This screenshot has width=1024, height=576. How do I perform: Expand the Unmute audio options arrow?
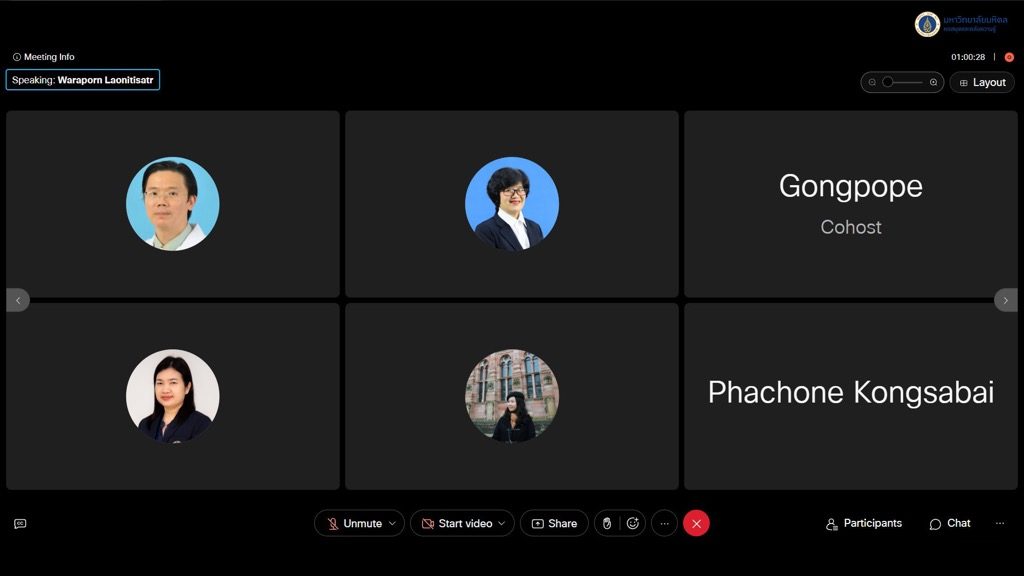[x=392, y=524]
